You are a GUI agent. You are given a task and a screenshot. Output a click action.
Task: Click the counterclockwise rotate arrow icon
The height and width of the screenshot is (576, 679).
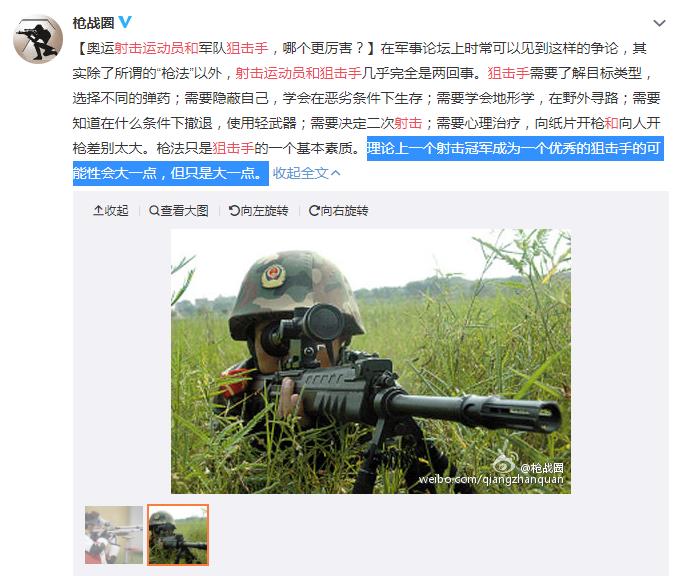pos(234,210)
